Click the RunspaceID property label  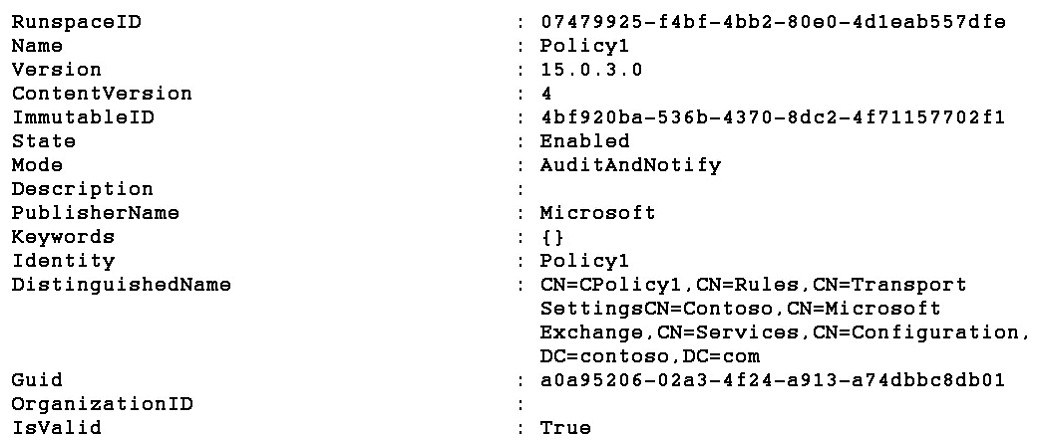(77, 22)
